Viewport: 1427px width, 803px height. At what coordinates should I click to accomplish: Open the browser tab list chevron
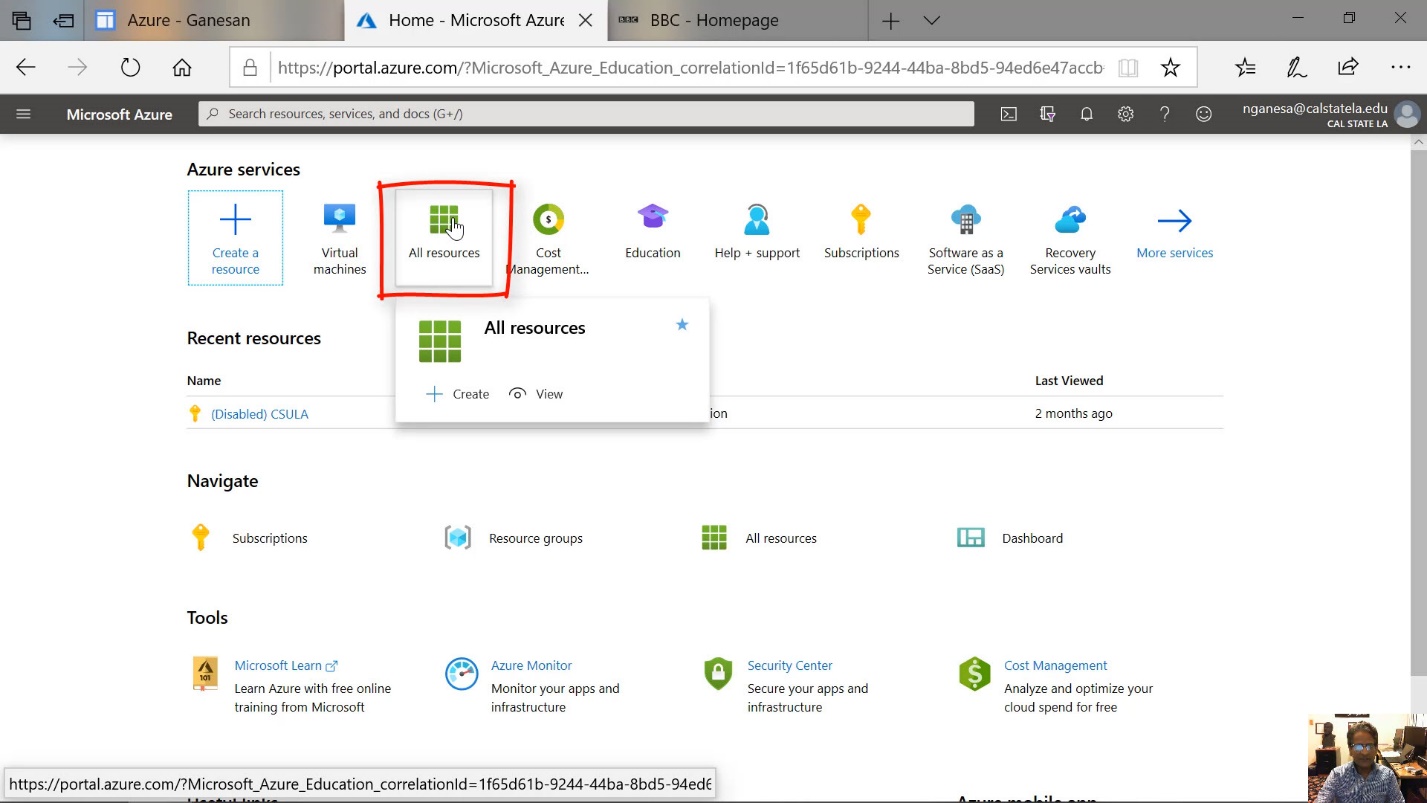(x=932, y=20)
